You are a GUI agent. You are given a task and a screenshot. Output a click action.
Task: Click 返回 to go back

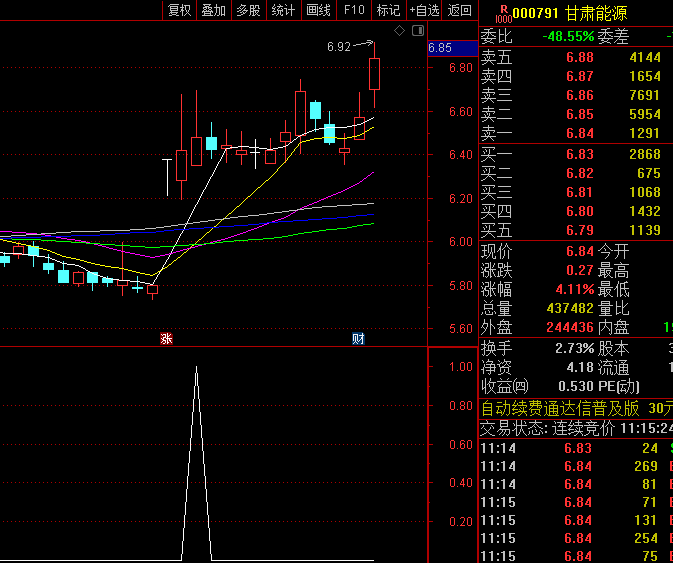459,10
